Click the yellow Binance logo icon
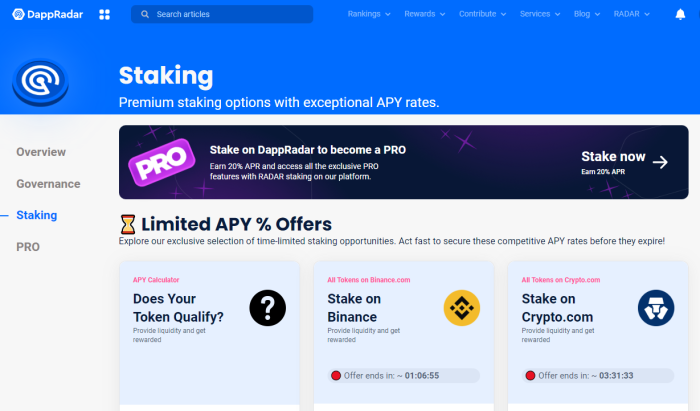This screenshot has width=700, height=411. click(x=462, y=308)
